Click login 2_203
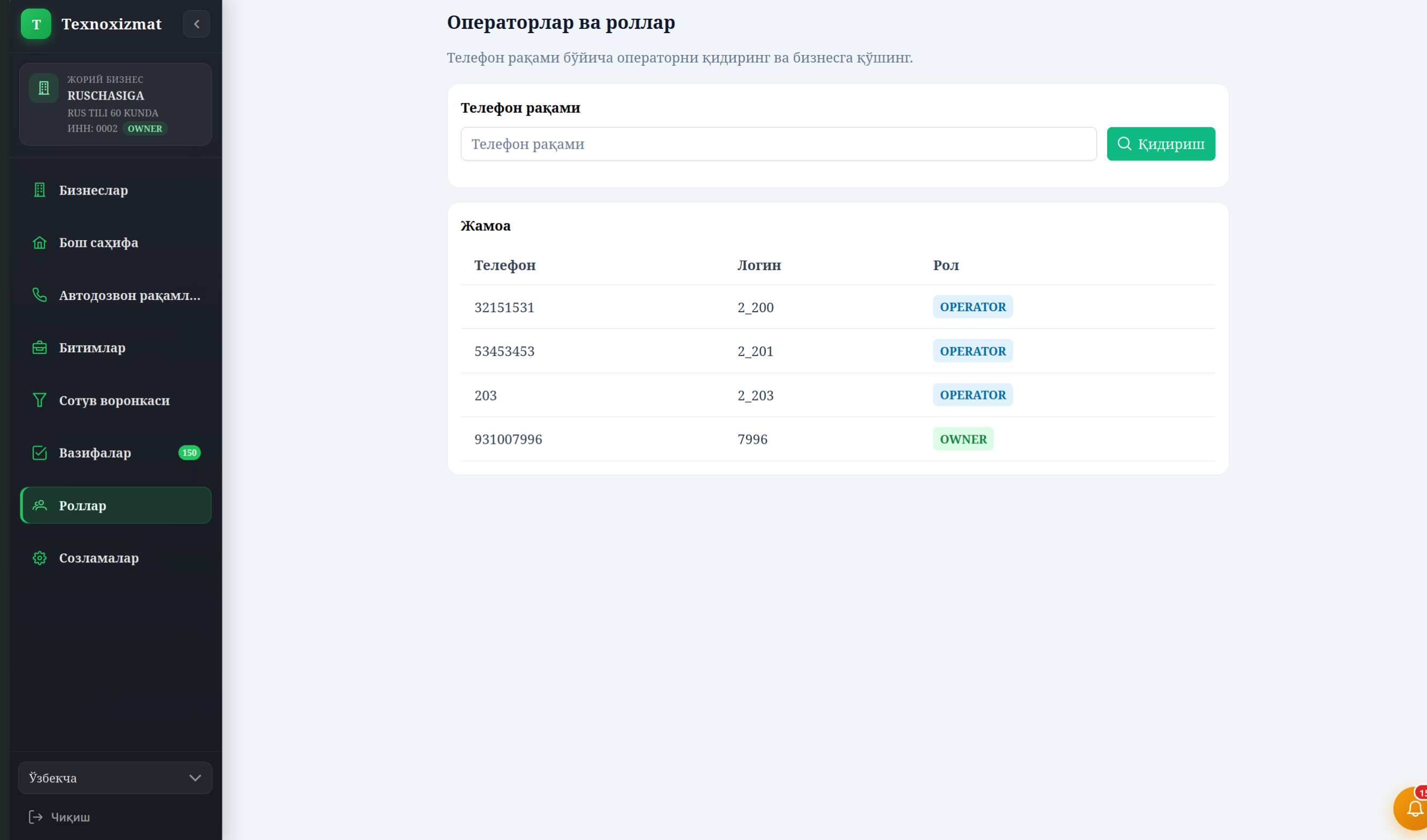The height and width of the screenshot is (840, 1427). [755, 395]
